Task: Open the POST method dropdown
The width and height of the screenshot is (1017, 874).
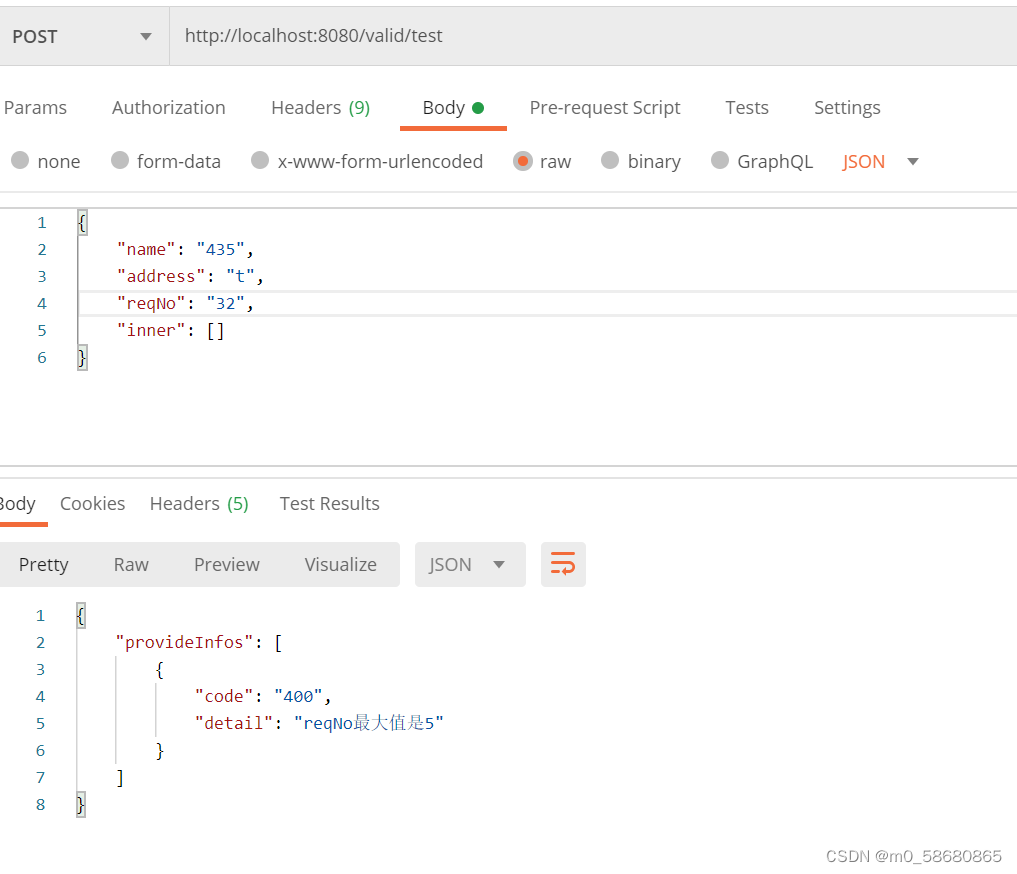Action: [84, 36]
